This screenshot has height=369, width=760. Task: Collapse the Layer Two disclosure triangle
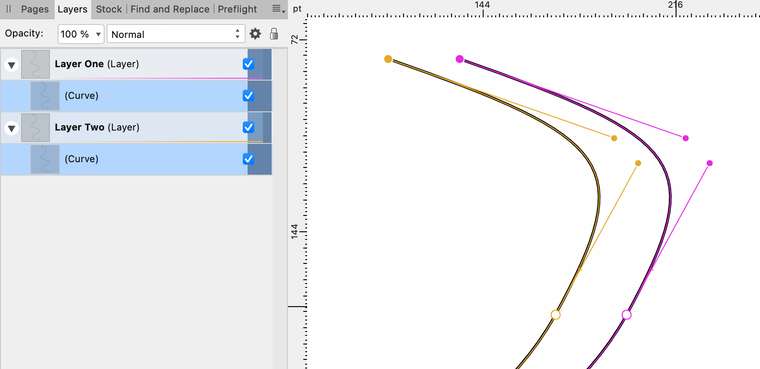point(12,128)
